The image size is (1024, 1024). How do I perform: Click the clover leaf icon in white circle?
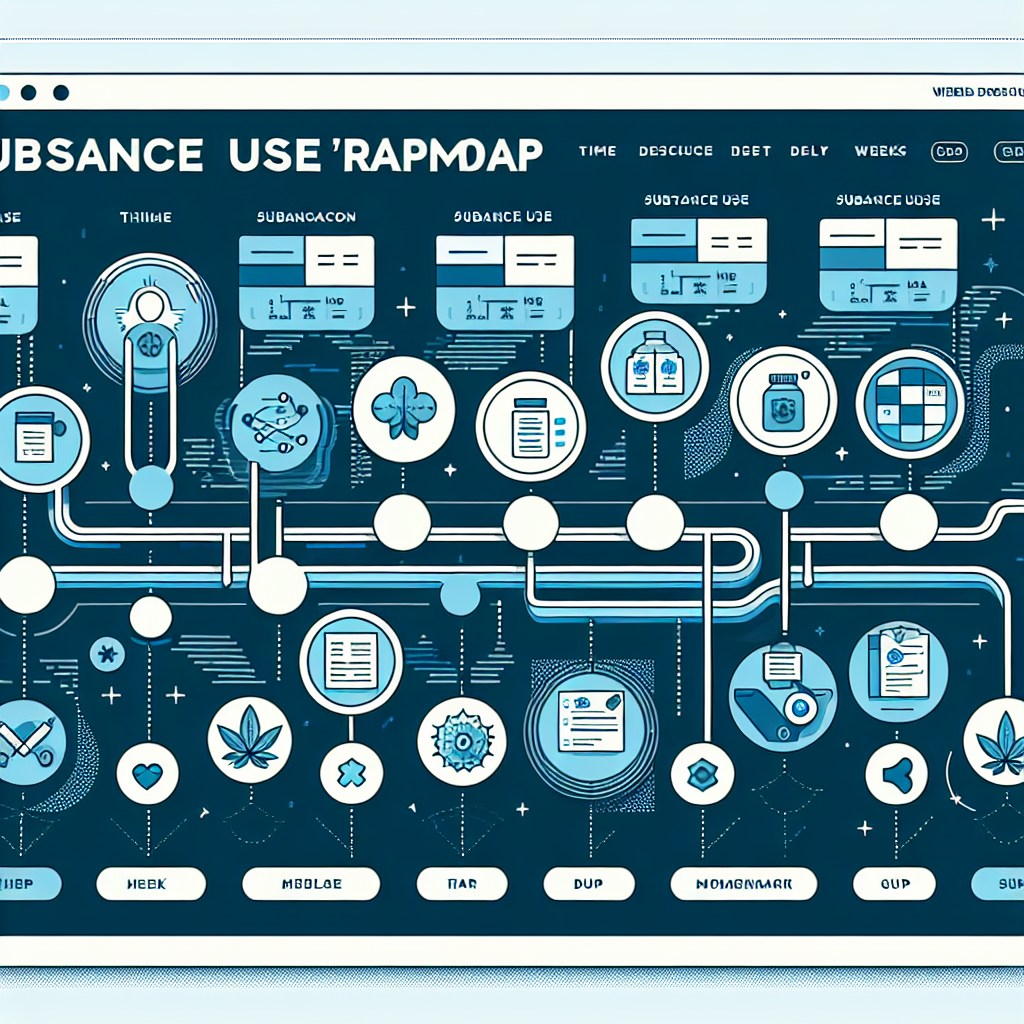coord(403,408)
